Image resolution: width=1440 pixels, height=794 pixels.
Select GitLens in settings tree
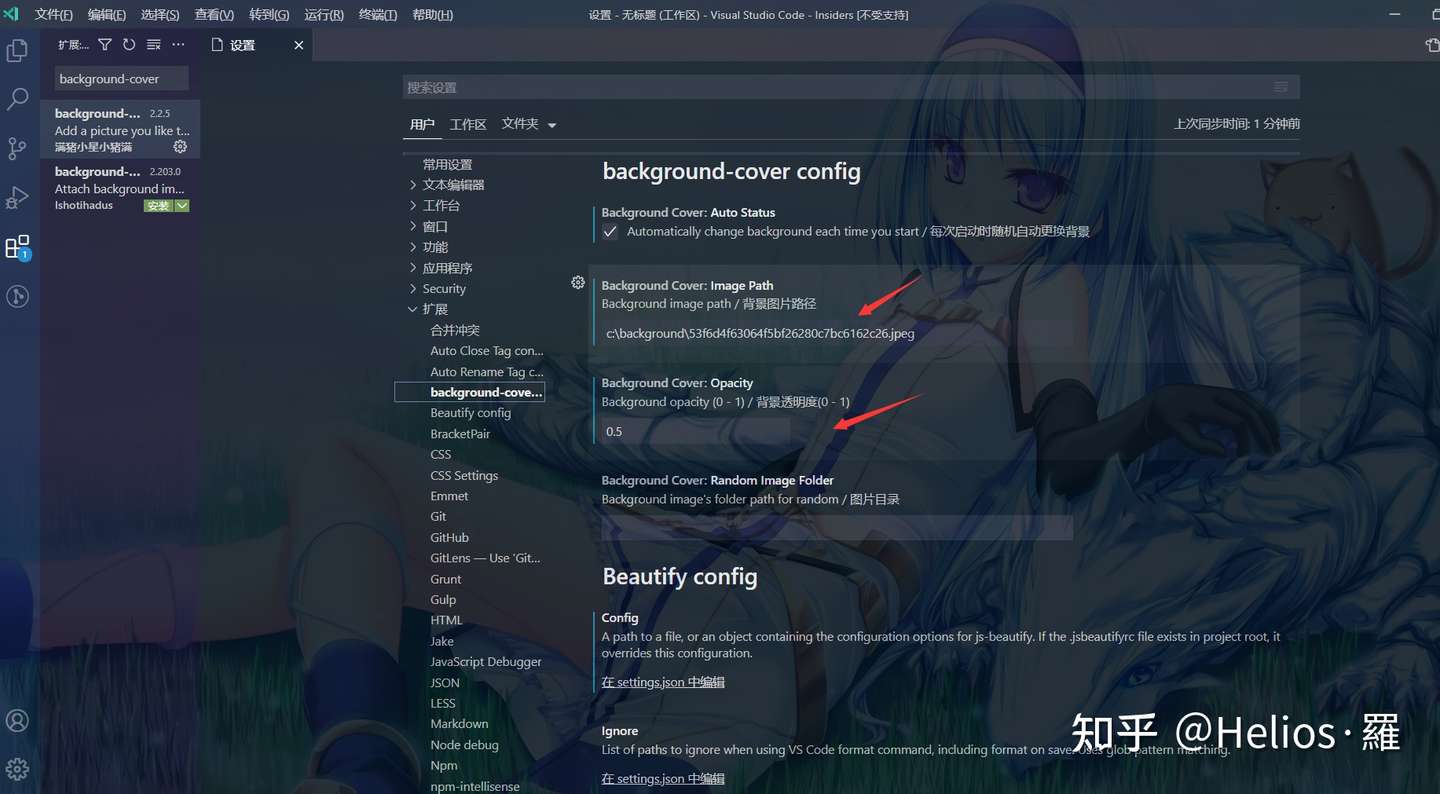click(485, 558)
